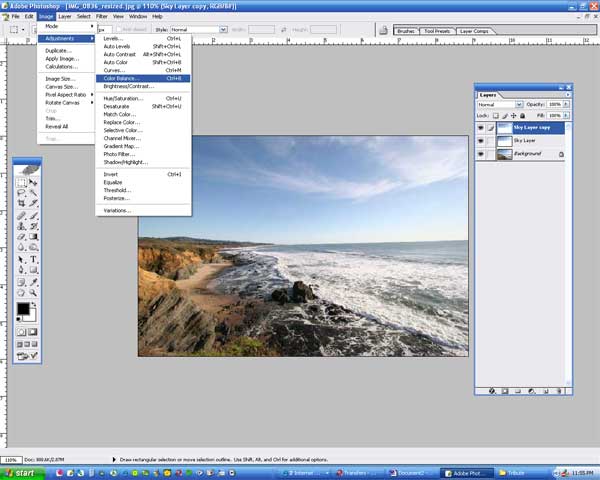
Task: Choose Levels menu item
Action: [143, 38]
